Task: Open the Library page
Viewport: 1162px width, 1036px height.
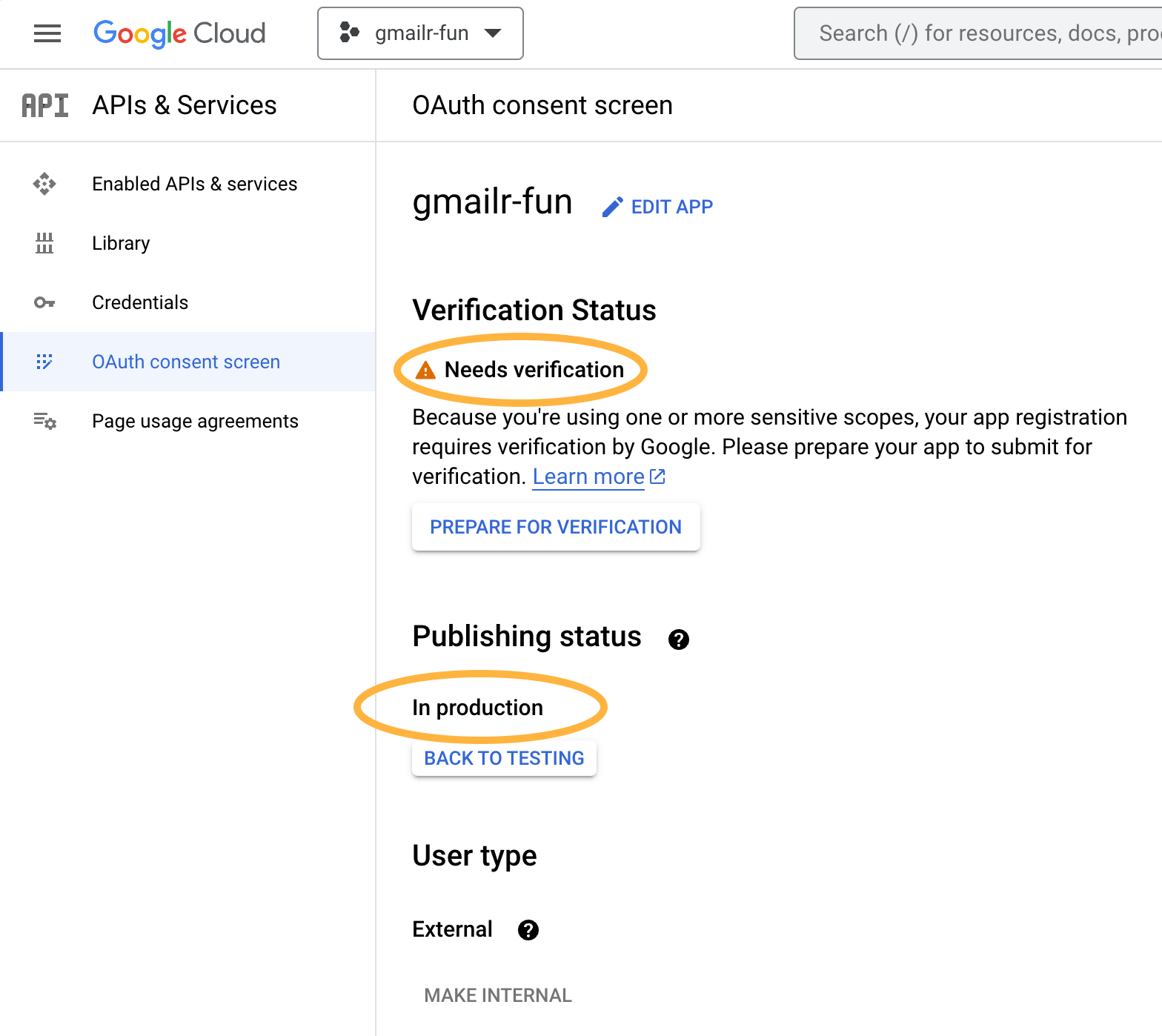Action: pyautogui.click(x=188, y=243)
